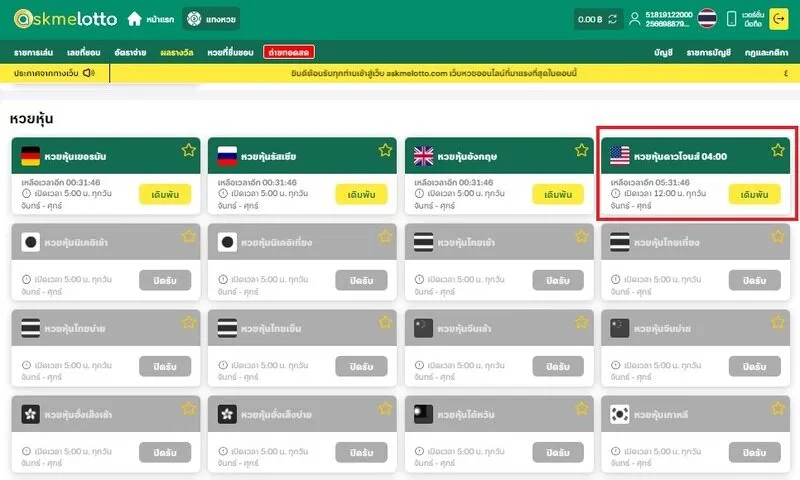Toggle favorite star on German stock lottery
800x480 pixels.
[x=189, y=150]
